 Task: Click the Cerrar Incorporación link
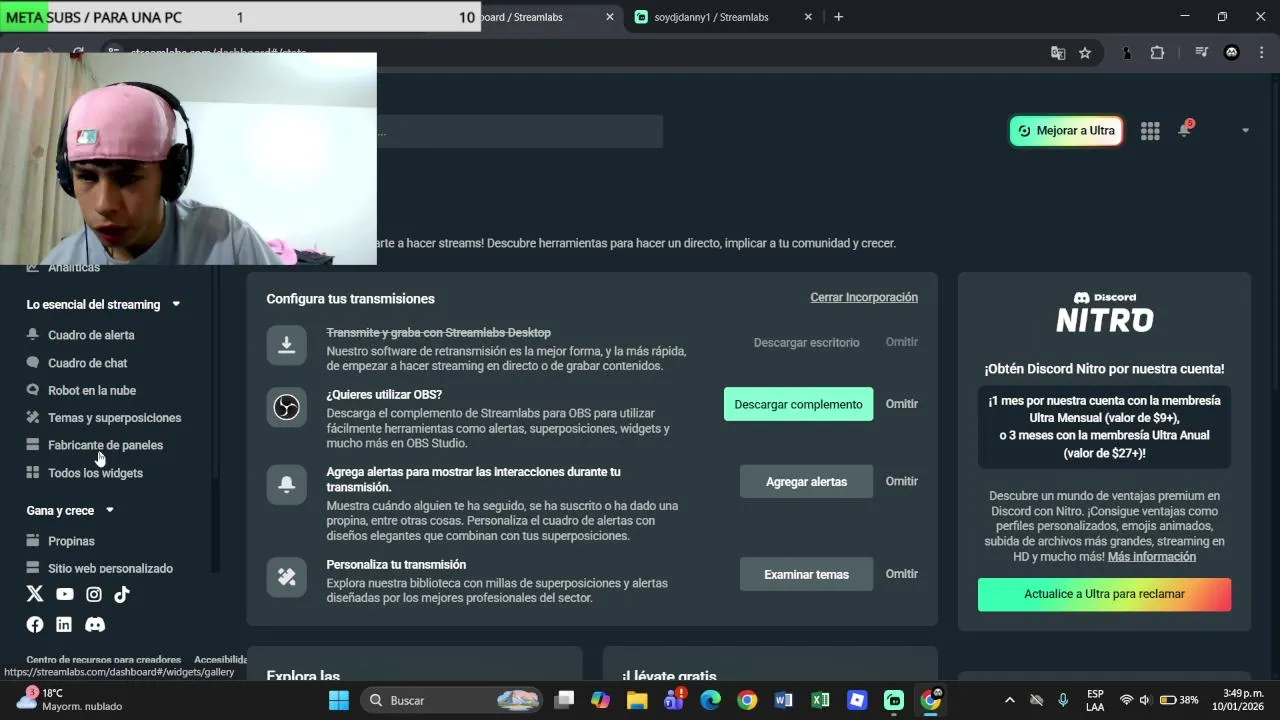tap(864, 297)
